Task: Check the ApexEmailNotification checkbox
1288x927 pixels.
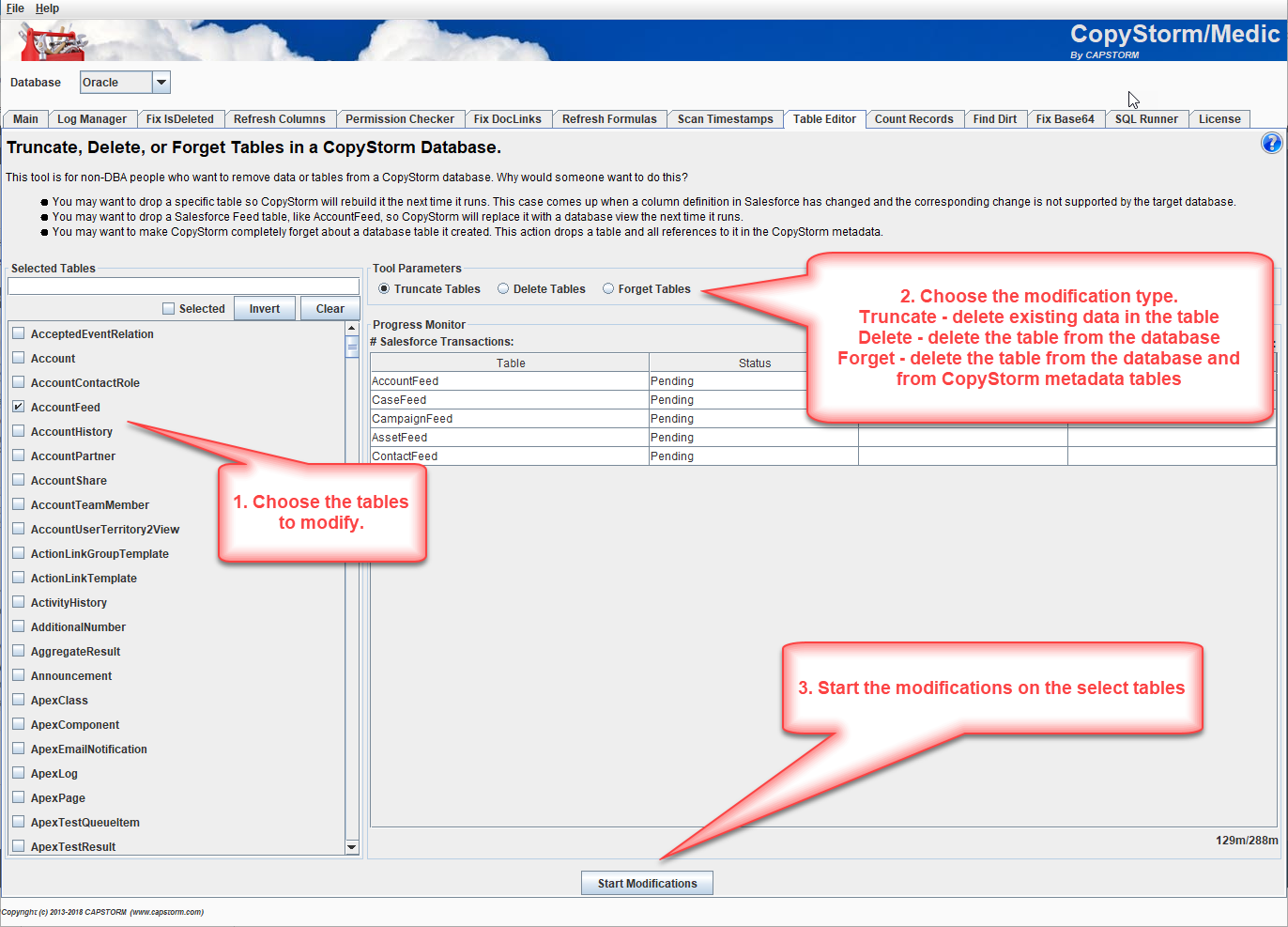Action: tap(18, 748)
